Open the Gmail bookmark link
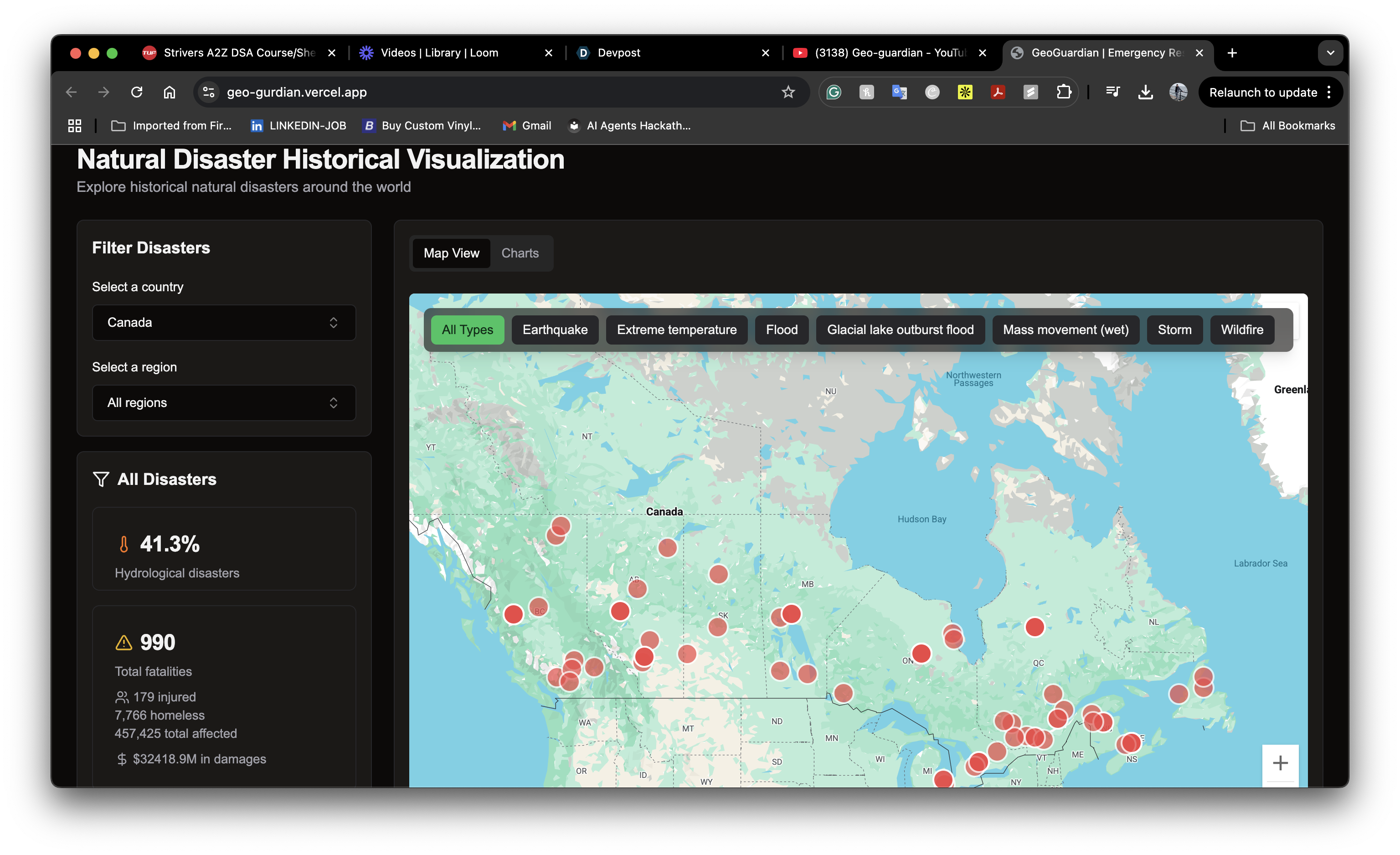The width and height of the screenshot is (1400, 855). [x=527, y=125]
